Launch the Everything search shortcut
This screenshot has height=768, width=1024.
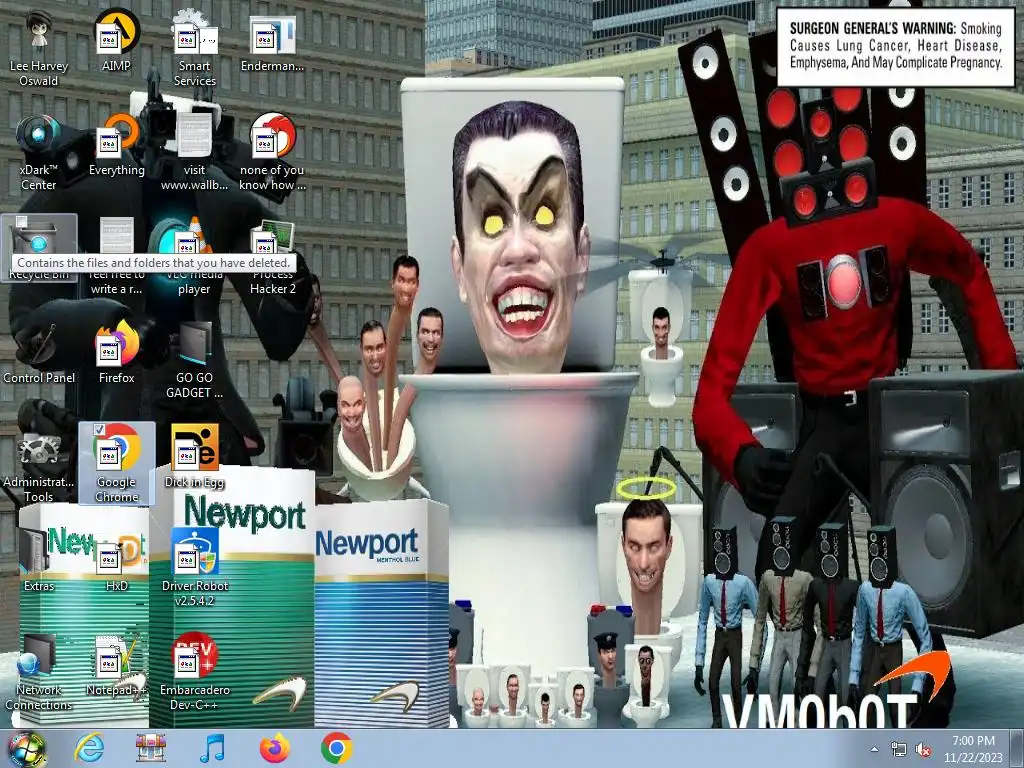(116, 145)
